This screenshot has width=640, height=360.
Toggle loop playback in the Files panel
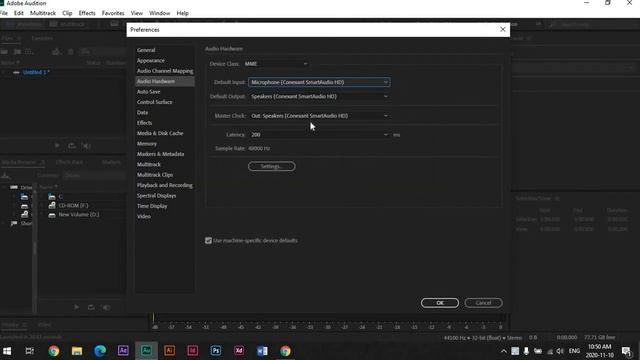(72, 146)
